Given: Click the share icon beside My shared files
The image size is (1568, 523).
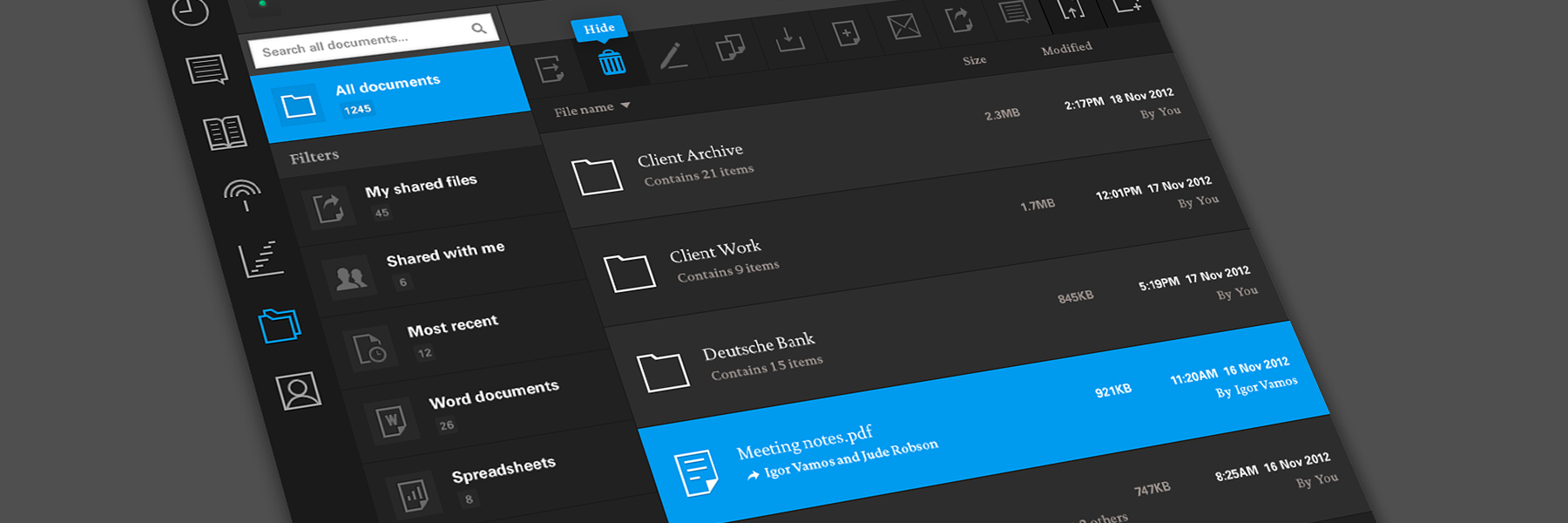Looking at the screenshot, I should click(328, 207).
